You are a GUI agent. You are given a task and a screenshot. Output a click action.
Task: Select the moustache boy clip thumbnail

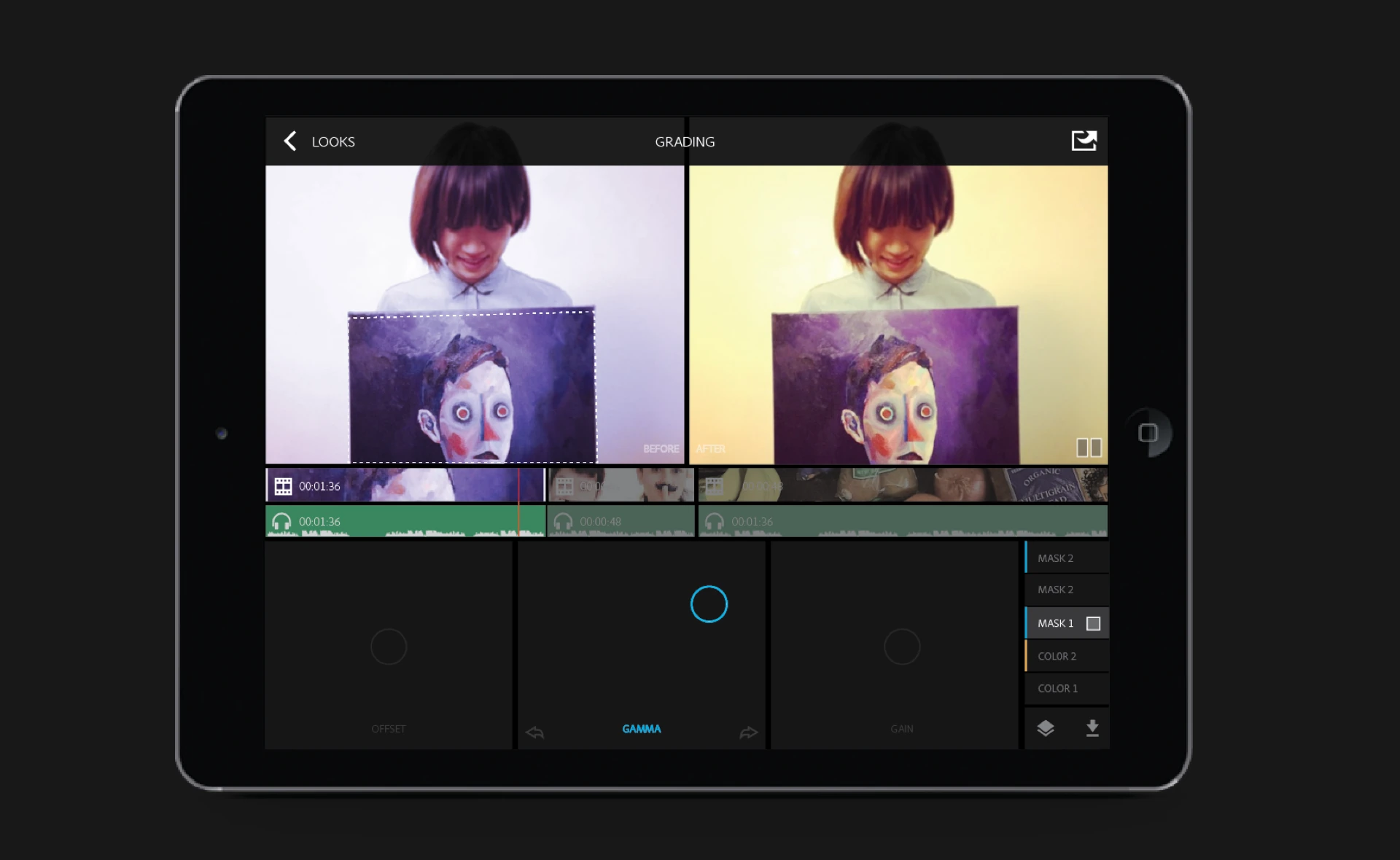pyautogui.click(x=621, y=485)
